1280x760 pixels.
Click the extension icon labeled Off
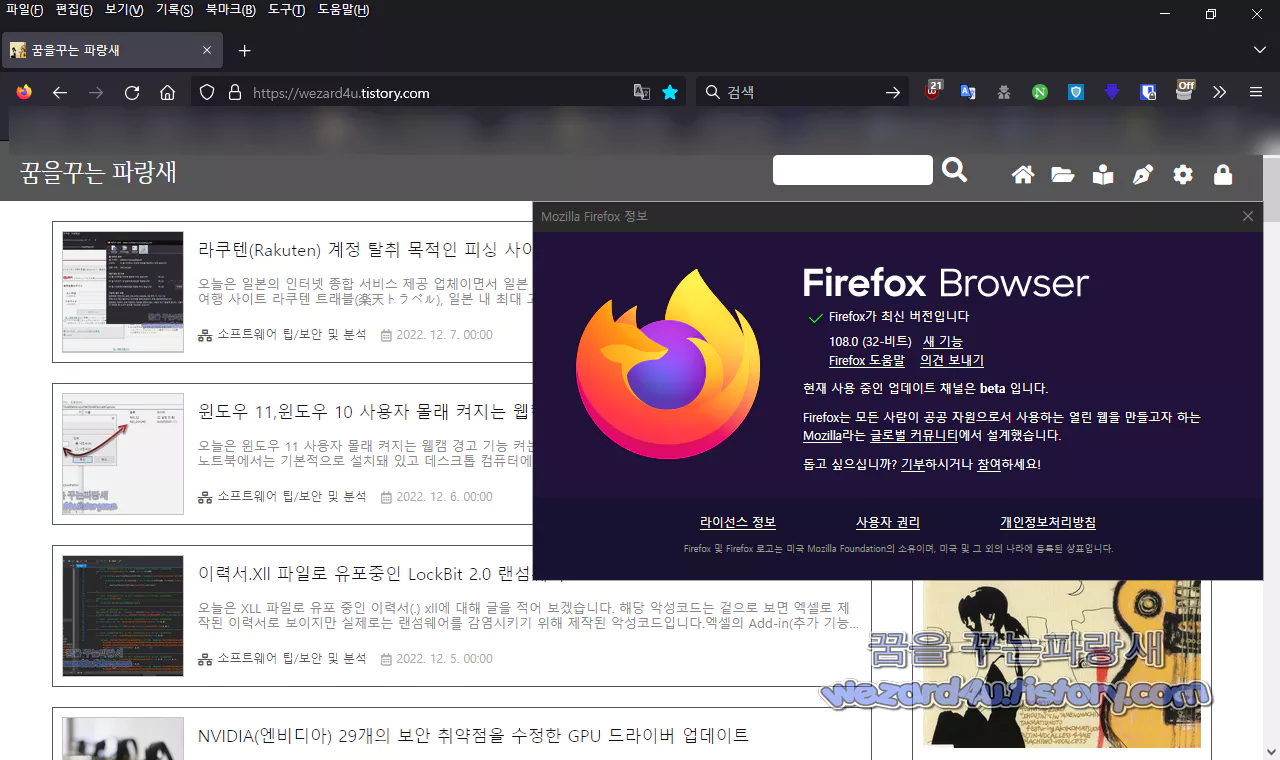(1185, 90)
